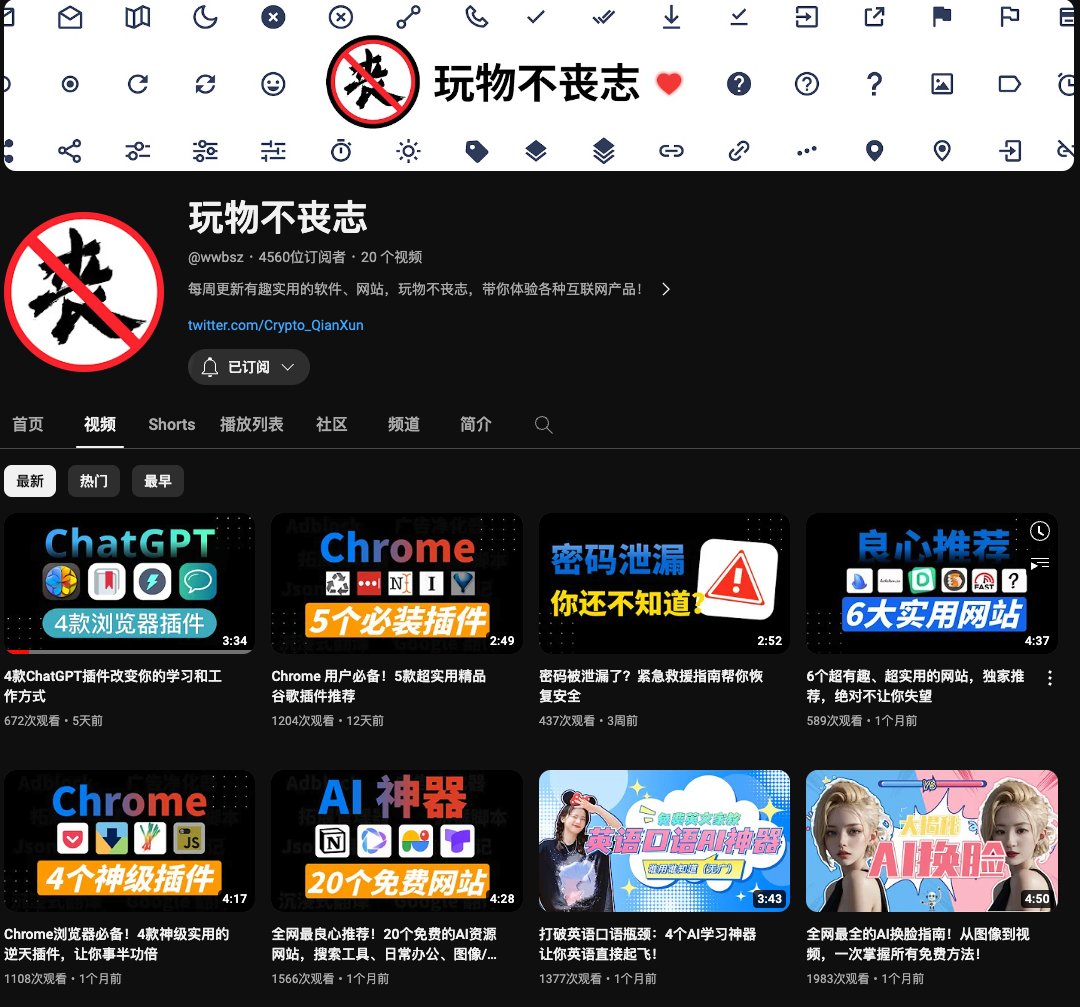Image resolution: width=1080 pixels, height=1007 pixels.
Task: Open the channel search magnifier icon
Action: pyautogui.click(x=543, y=424)
